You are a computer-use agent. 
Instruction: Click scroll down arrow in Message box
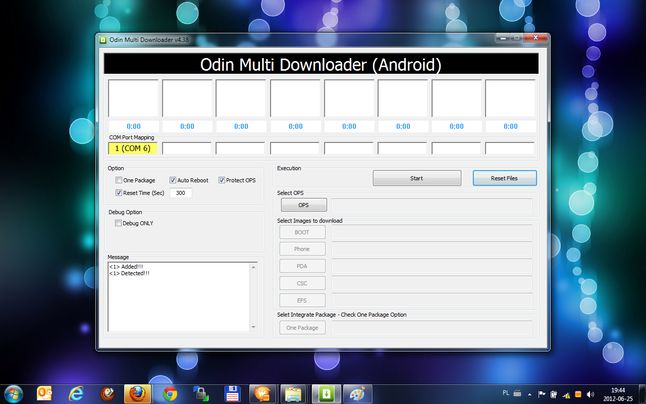point(253,327)
